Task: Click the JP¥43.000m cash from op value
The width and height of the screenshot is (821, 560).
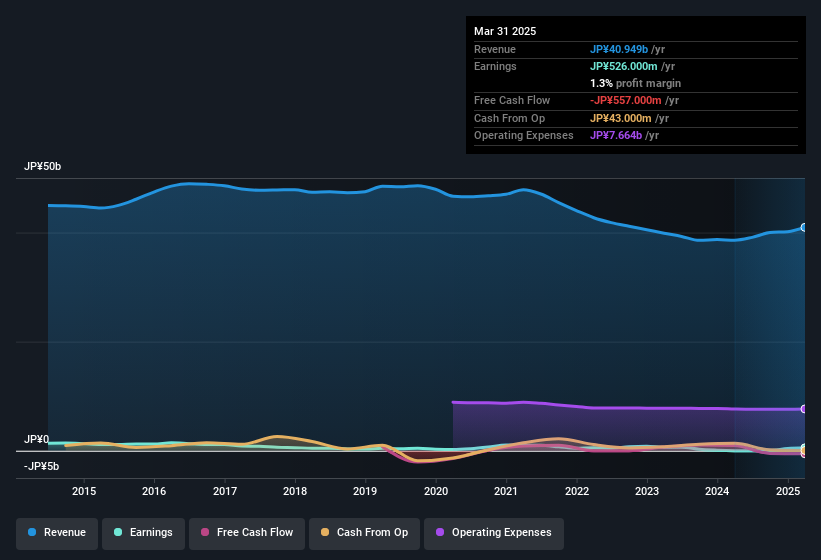Action: [620, 118]
